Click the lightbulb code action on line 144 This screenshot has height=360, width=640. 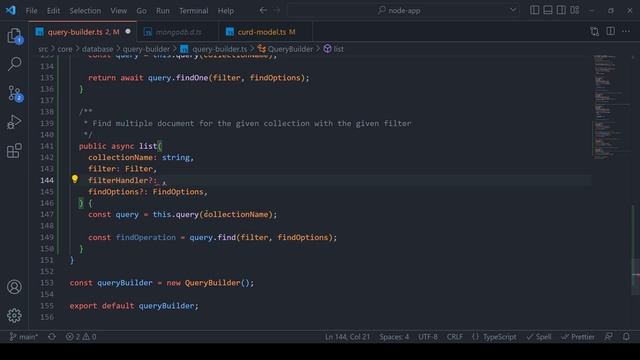click(75, 179)
